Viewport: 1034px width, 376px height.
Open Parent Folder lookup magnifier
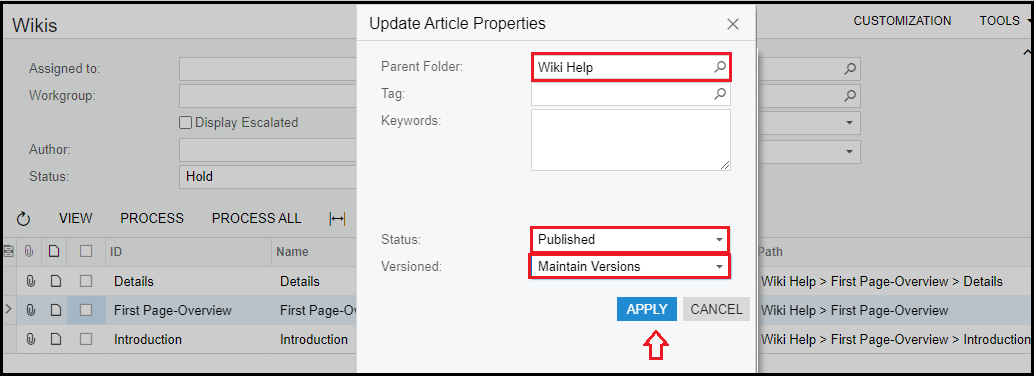[720, 67]
